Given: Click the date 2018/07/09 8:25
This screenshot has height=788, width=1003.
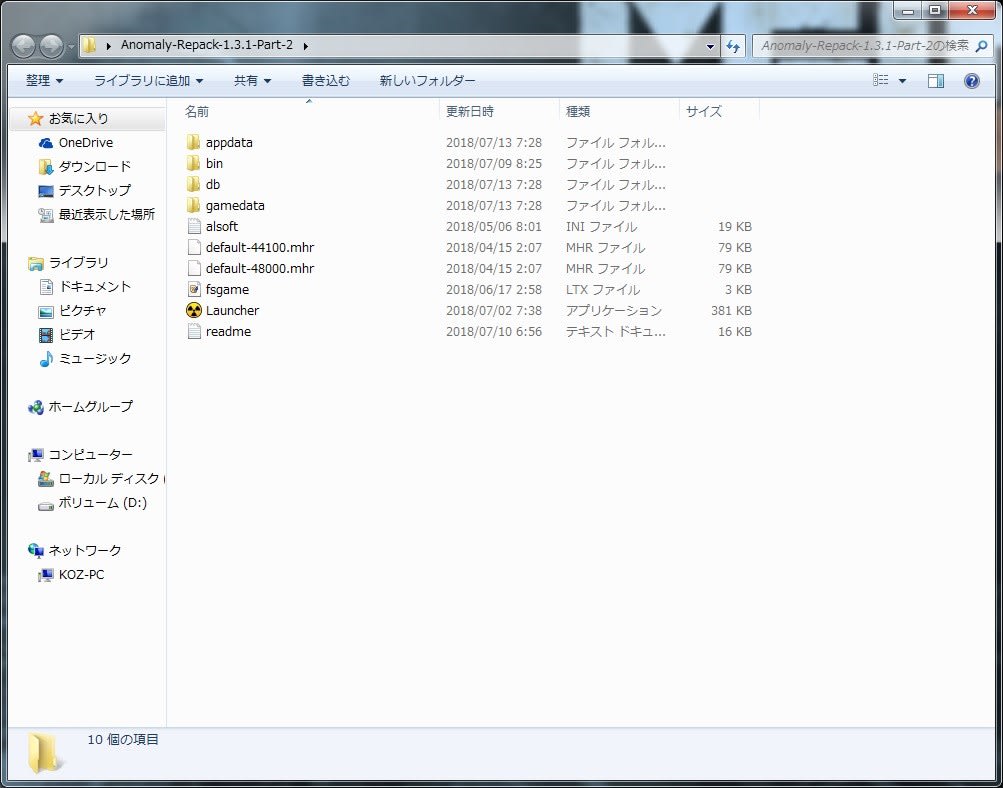Looking at the screenshot, I should [x=494, y=163].
